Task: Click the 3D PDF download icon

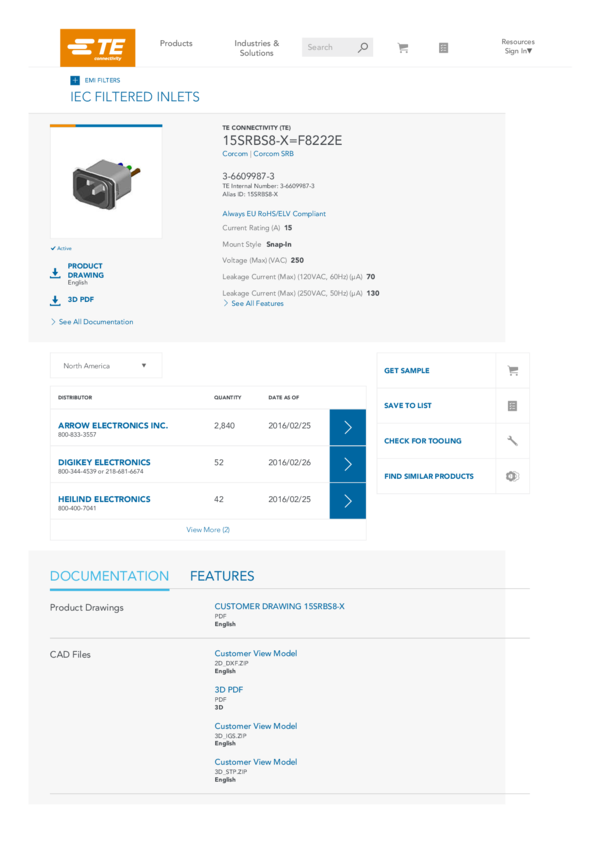Action: [x=55, y=300]
